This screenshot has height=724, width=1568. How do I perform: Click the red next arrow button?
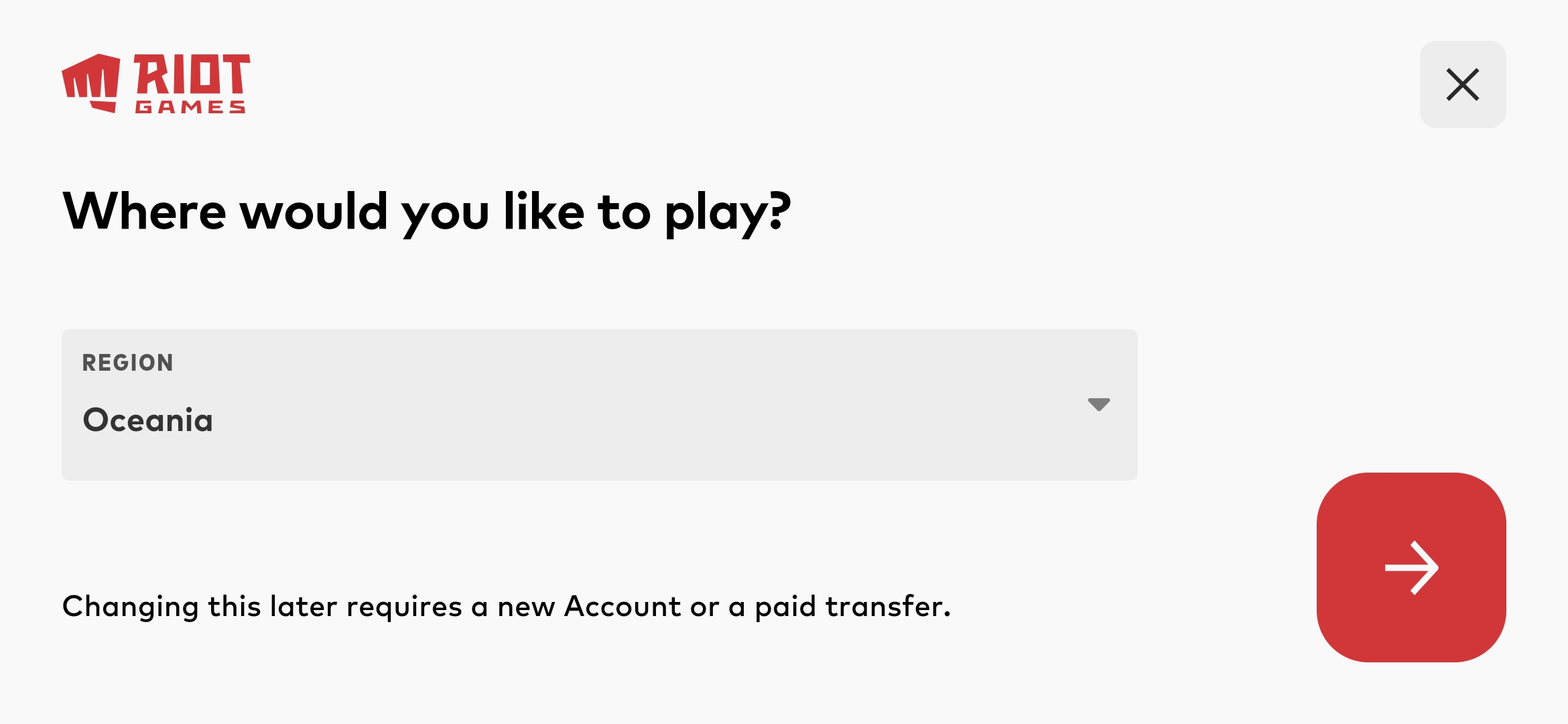(1411, 567)
